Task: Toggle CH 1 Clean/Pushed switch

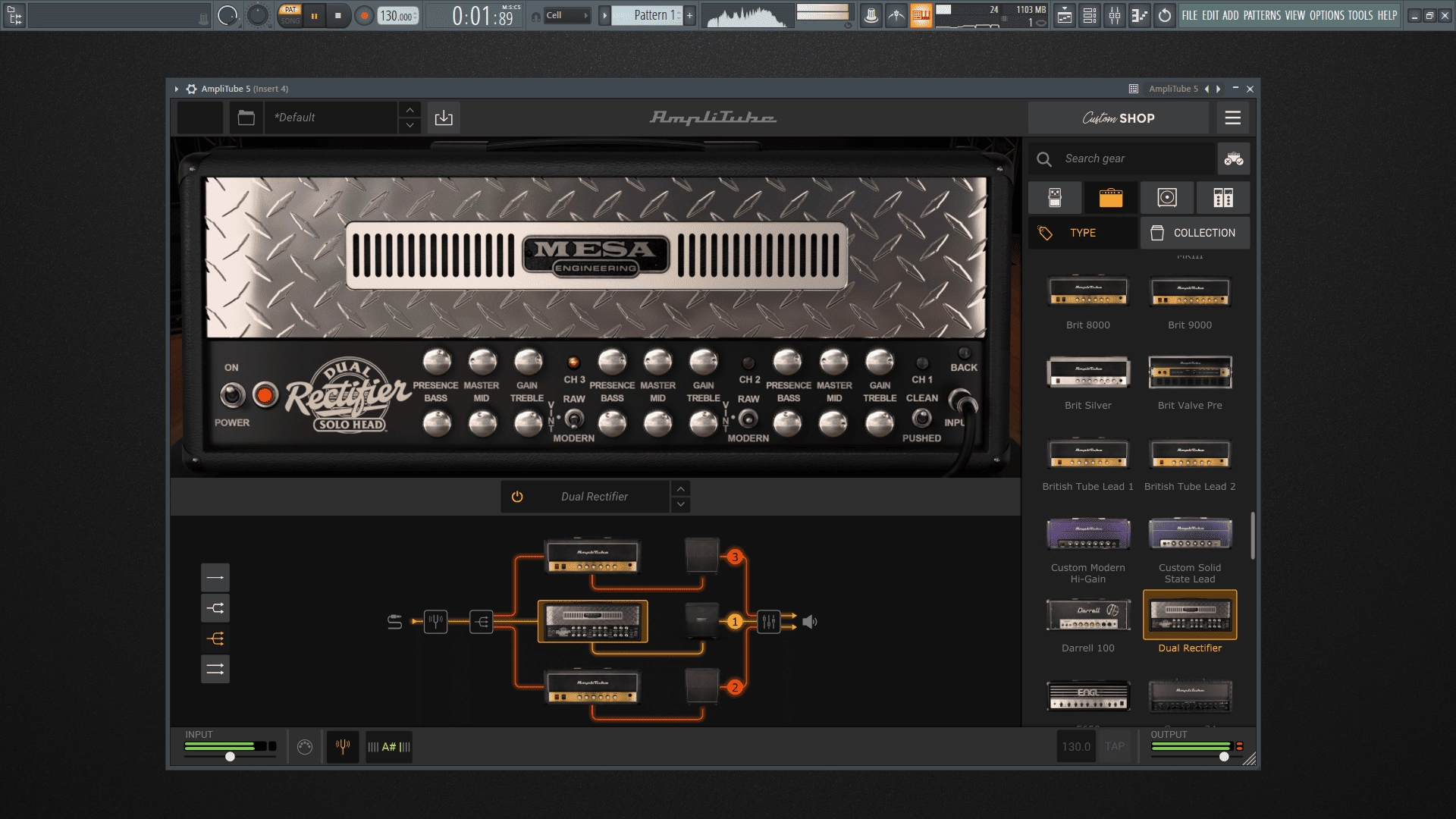Action: coord(921,418)
